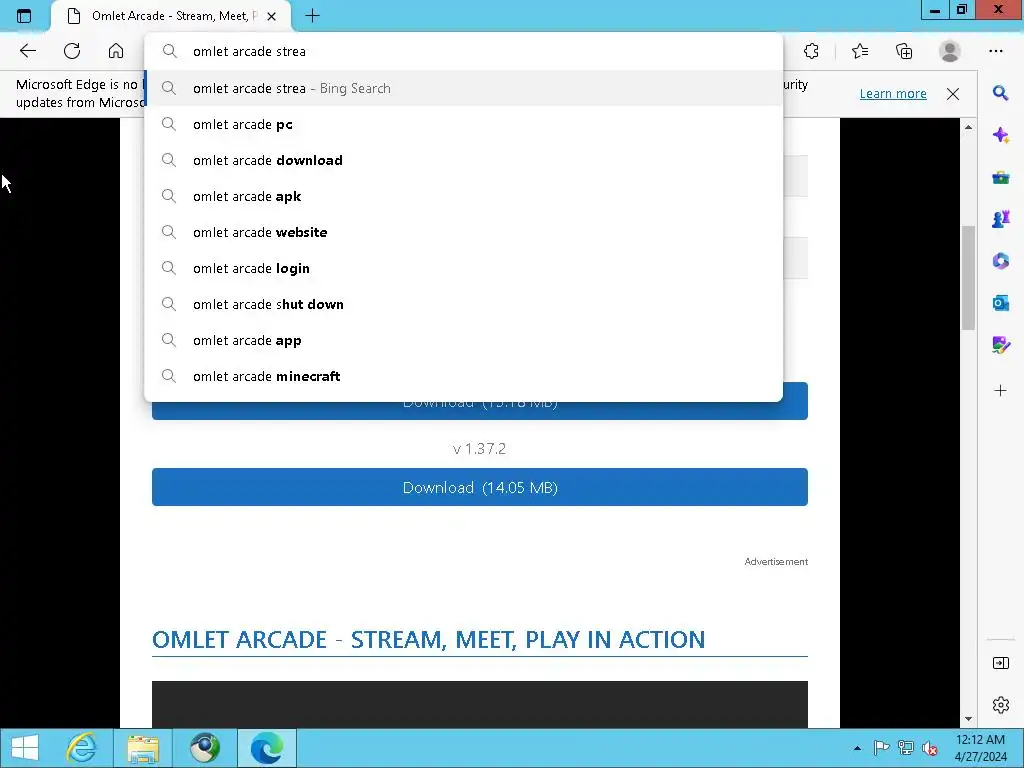This screenshot has width=1024, height=768.
Task: Open the vertical tabs actions menu icon
Action: (24, 16)
